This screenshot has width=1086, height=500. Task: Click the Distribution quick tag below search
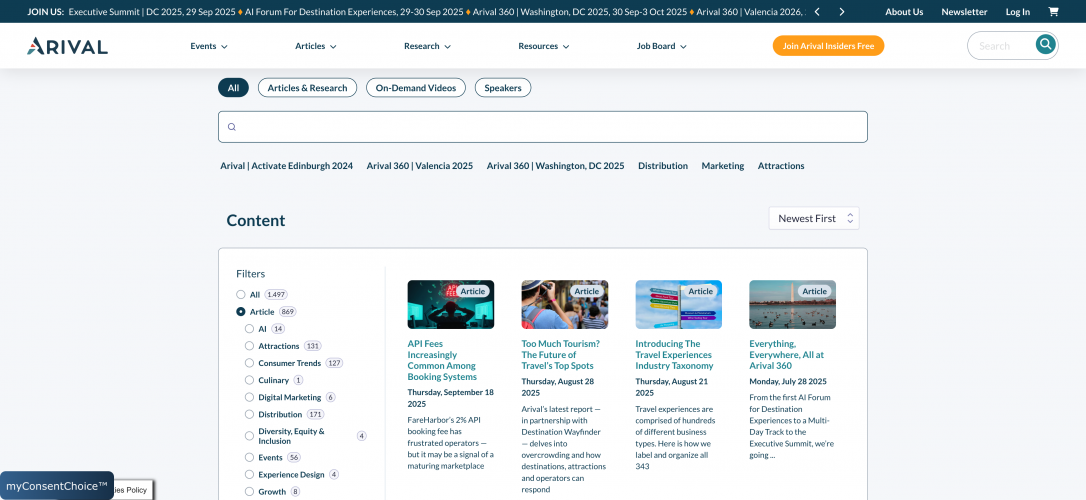[x=663, y=166]
